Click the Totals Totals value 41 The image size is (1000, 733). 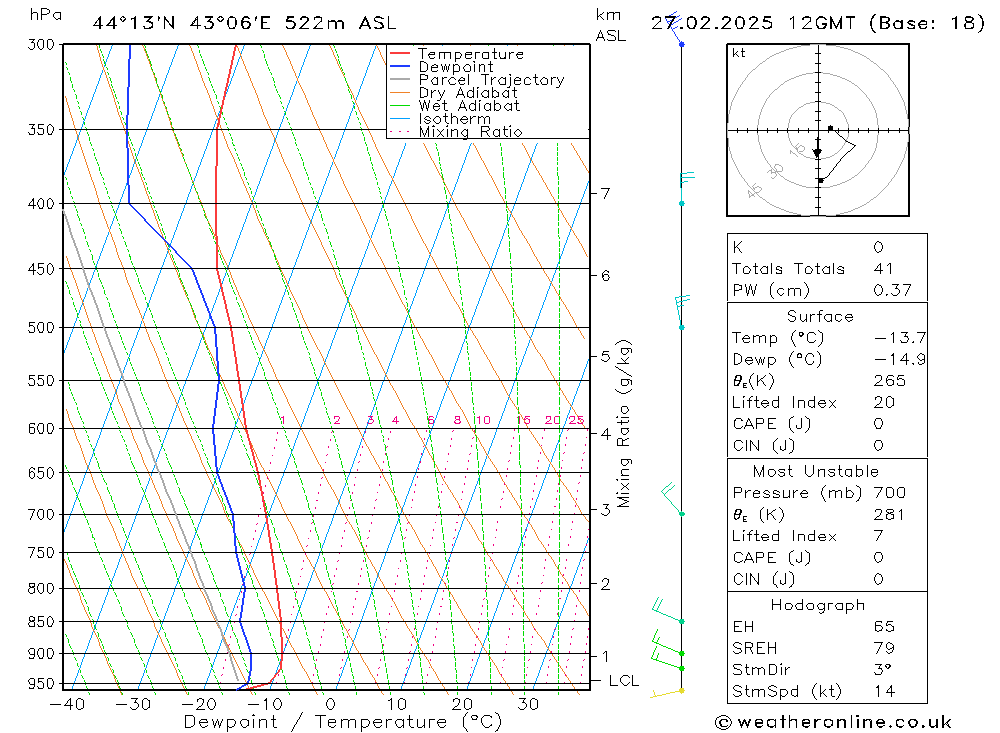point(883,269)
